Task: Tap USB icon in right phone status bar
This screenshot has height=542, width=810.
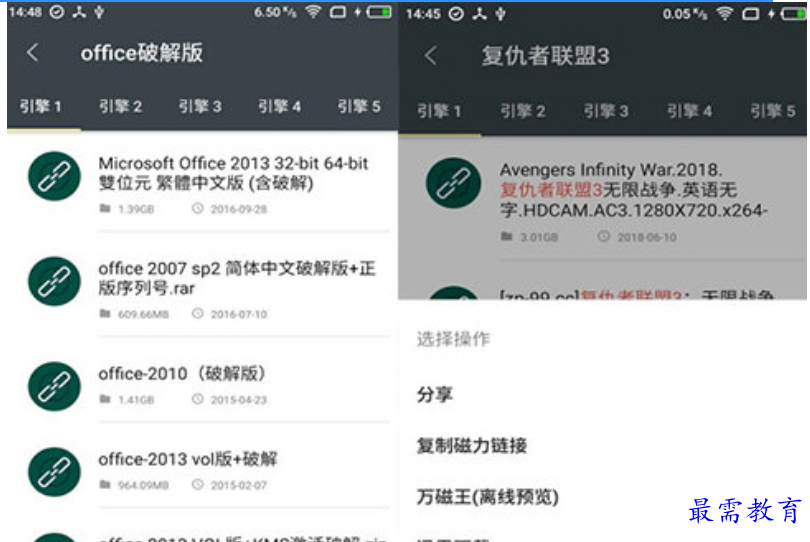Action: click(x=501, y=14)
